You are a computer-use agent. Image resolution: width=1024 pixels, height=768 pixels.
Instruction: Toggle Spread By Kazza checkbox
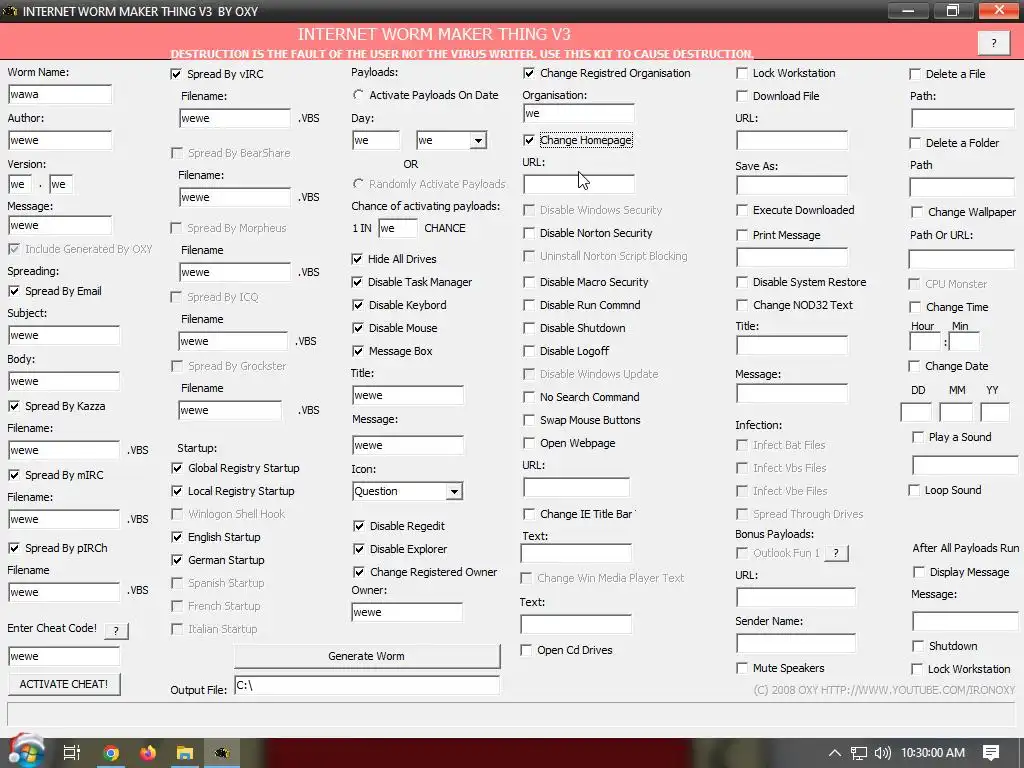click(14, 406)
